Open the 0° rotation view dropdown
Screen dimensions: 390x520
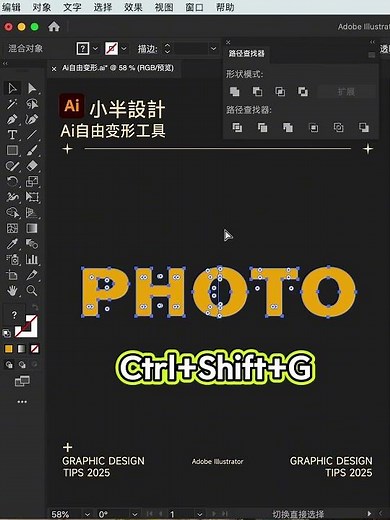pos(135,514)
